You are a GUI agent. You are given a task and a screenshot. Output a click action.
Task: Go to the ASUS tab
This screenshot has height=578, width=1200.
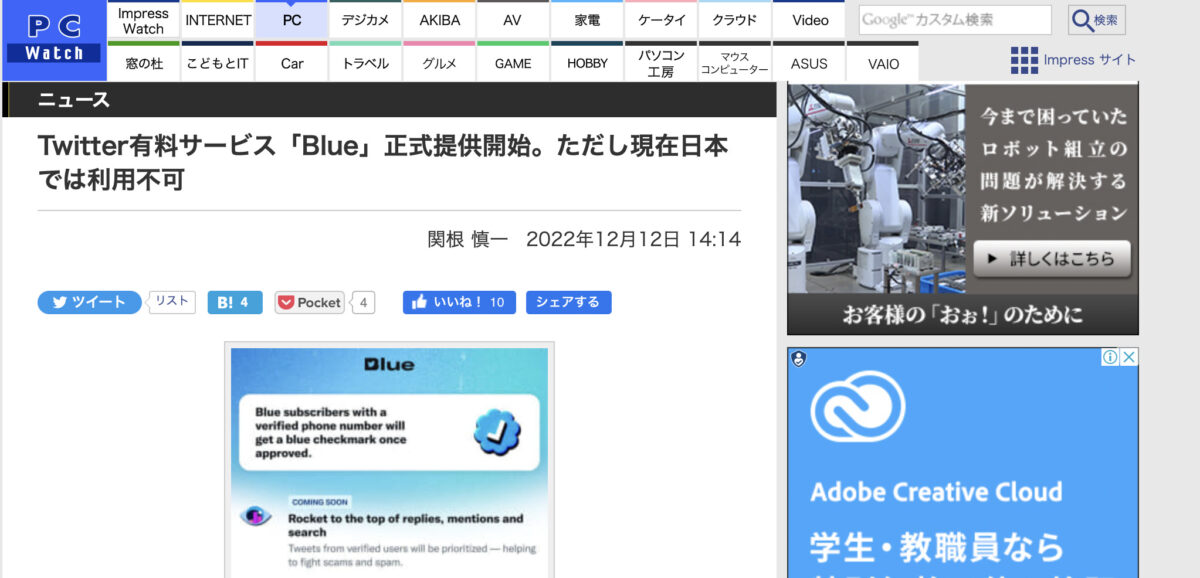(810, 62)
